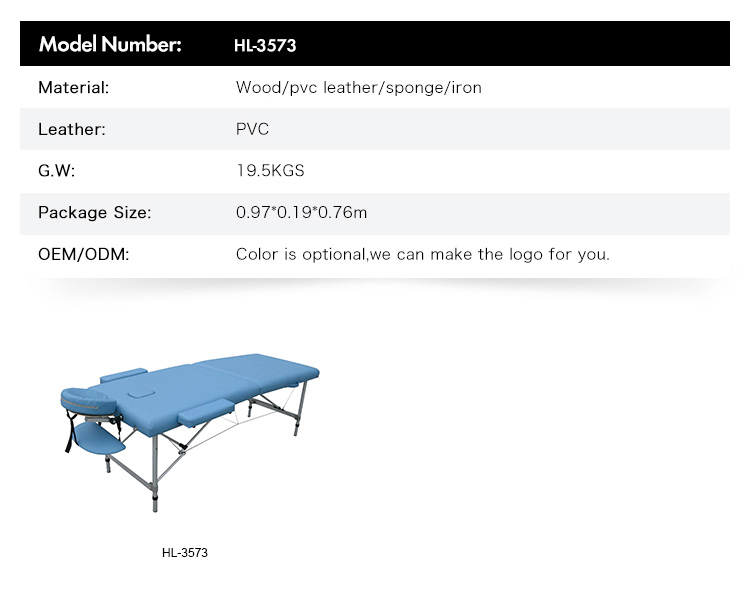Image resolution: width=750 pixels, height=612 pixels.
Task: Select the 0.97*0.19*0.76m package dimensions
Action: coord(301,212)
